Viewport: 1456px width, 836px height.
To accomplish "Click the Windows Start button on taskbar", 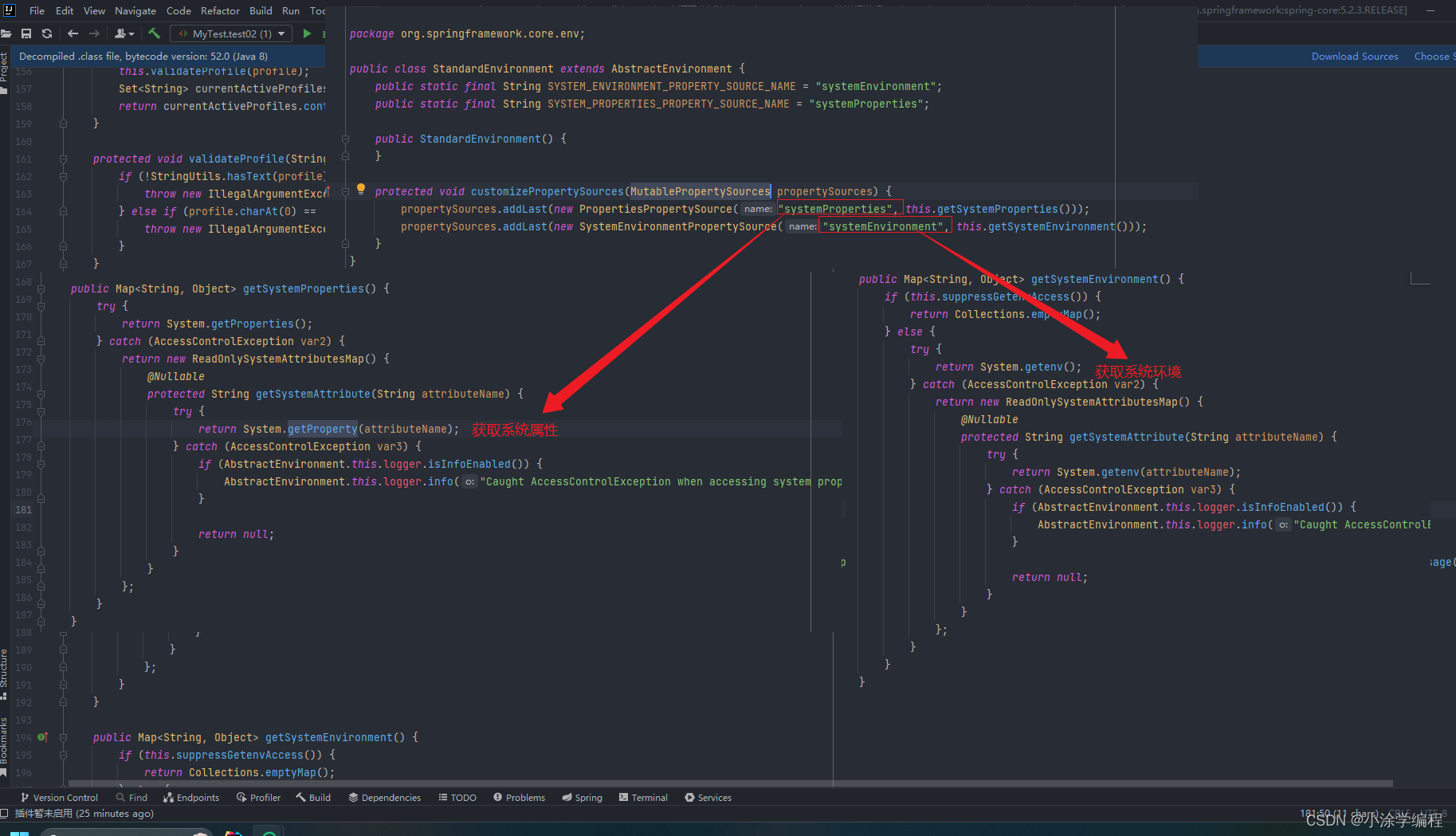I will point(19,832).
